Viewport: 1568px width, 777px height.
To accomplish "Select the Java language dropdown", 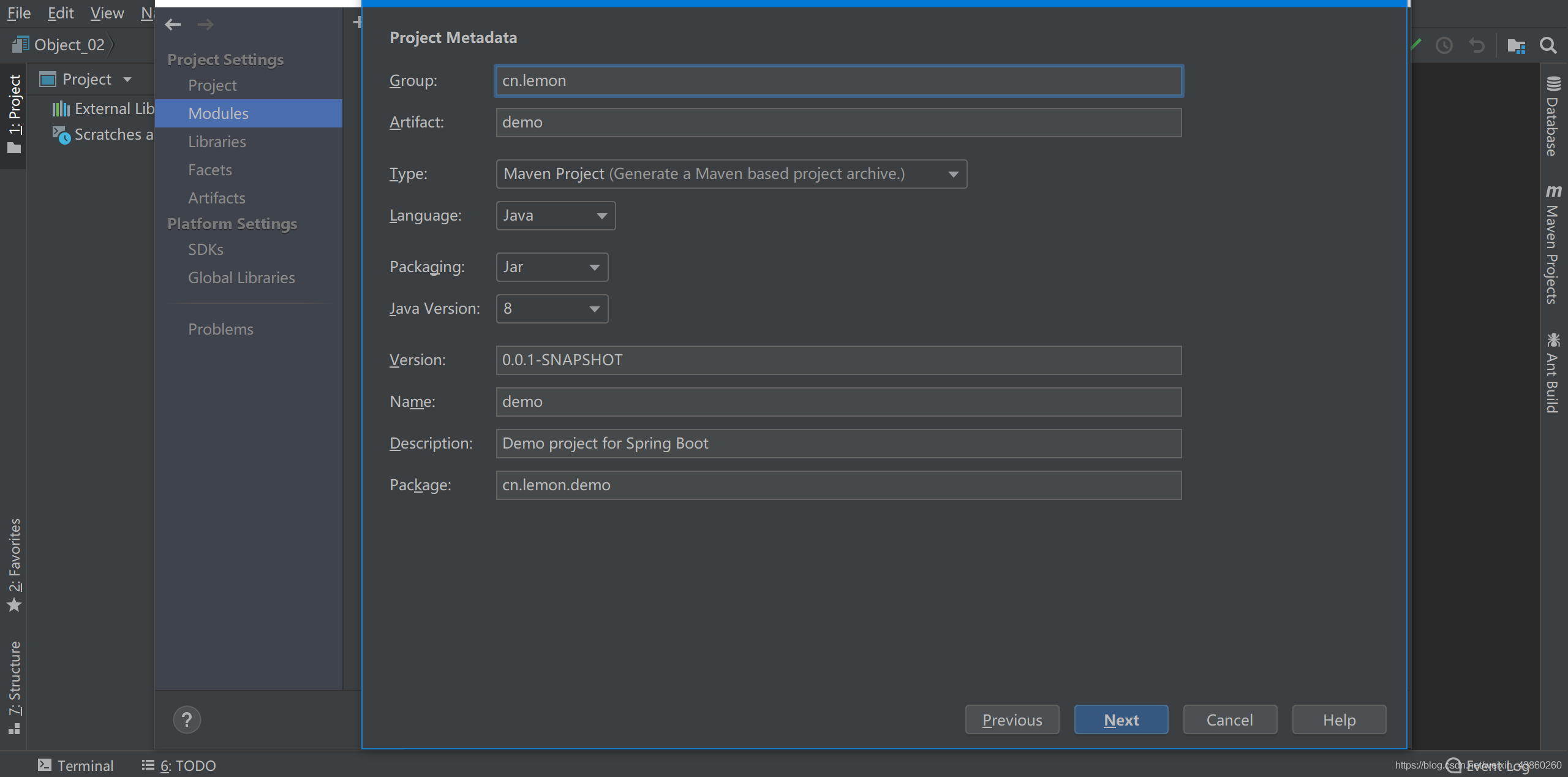I will coord(555,215).
